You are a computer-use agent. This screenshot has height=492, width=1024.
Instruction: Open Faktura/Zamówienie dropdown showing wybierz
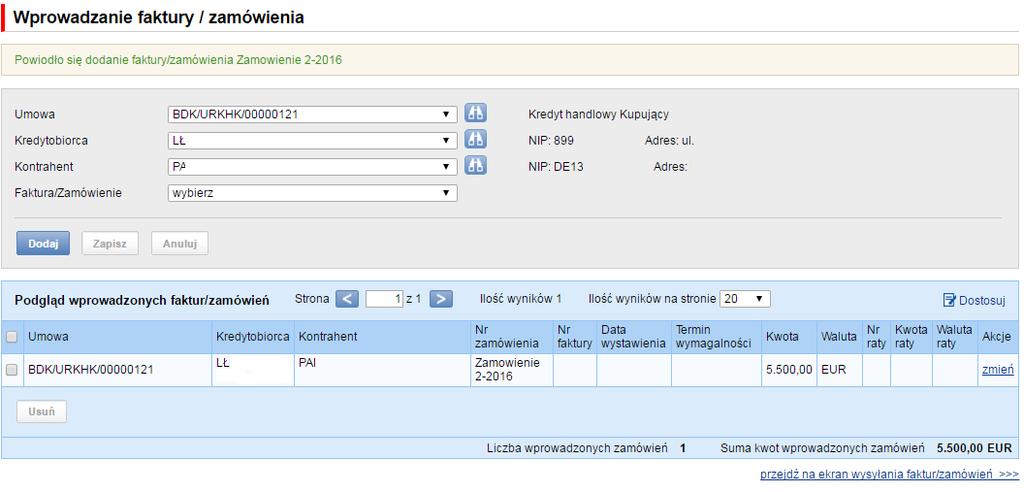[312, 193]
